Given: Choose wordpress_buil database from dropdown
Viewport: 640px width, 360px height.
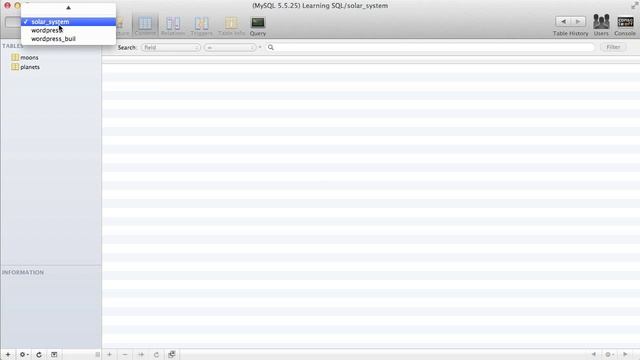Looking at the screenshot, I should point(68,39).
